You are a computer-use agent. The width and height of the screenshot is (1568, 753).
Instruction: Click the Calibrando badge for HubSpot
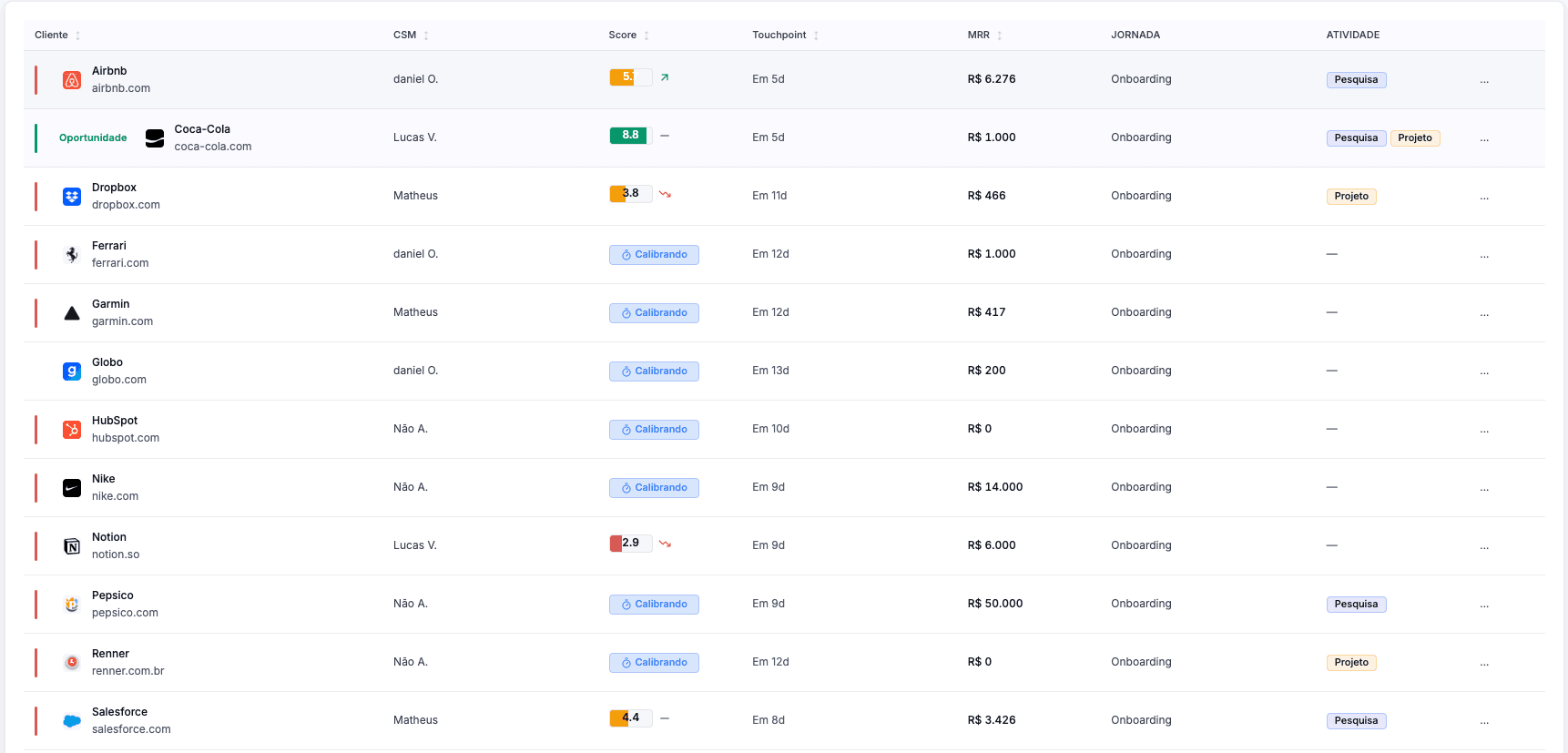click(654, 430)
